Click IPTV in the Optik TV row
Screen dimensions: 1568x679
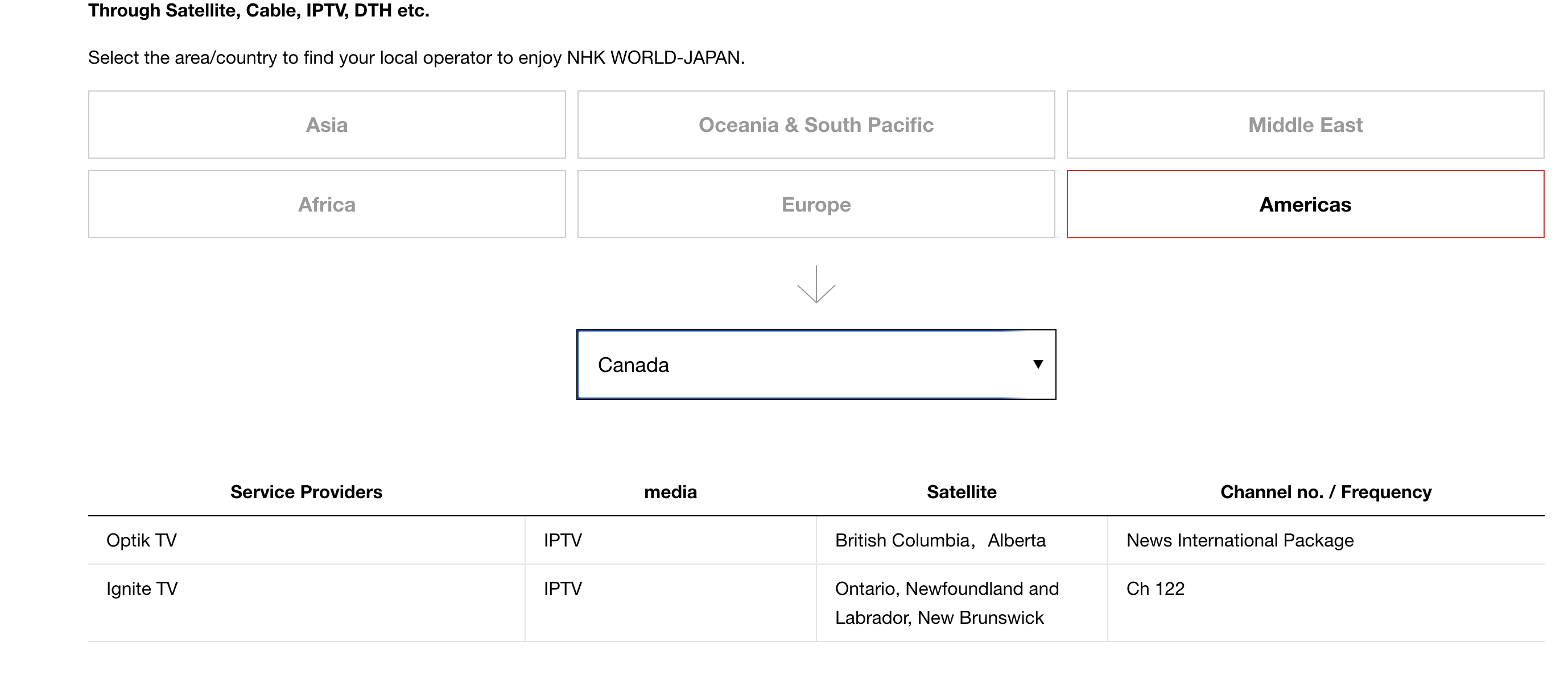click(x=563, y=540)
